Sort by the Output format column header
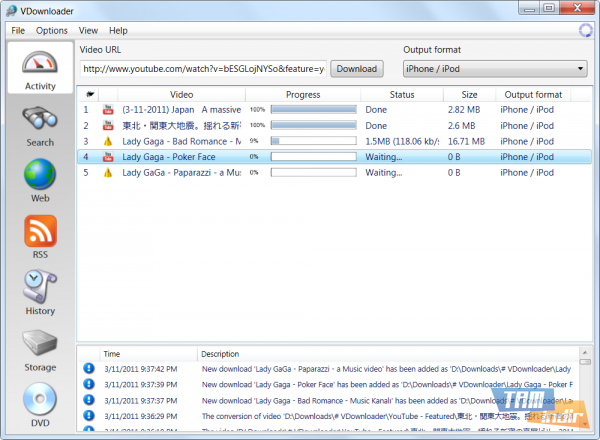Image resolution: width=600 pixels, height=440 pixels. pos(533,95)
